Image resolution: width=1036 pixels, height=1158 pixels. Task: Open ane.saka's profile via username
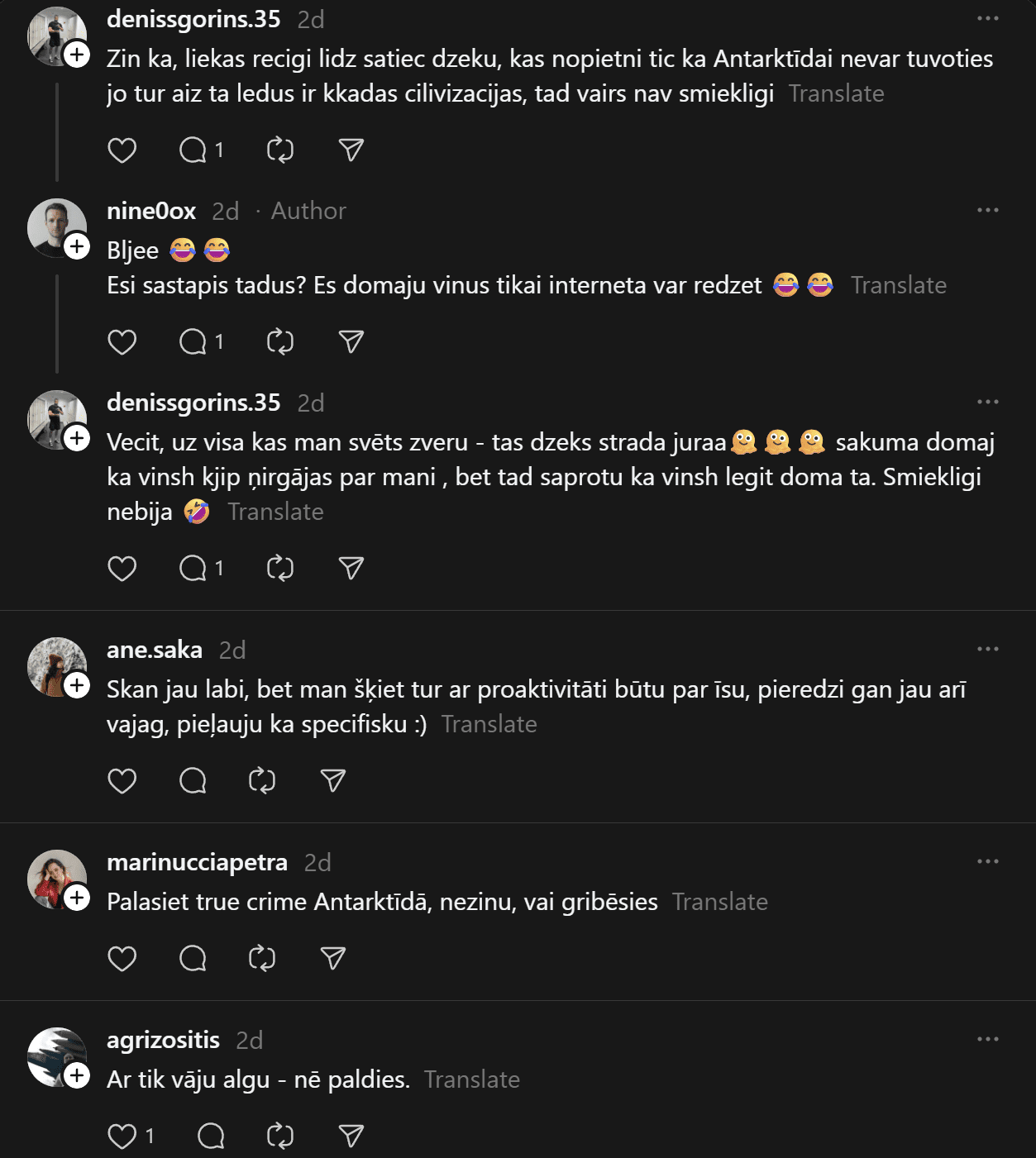(x=155, y=650)
